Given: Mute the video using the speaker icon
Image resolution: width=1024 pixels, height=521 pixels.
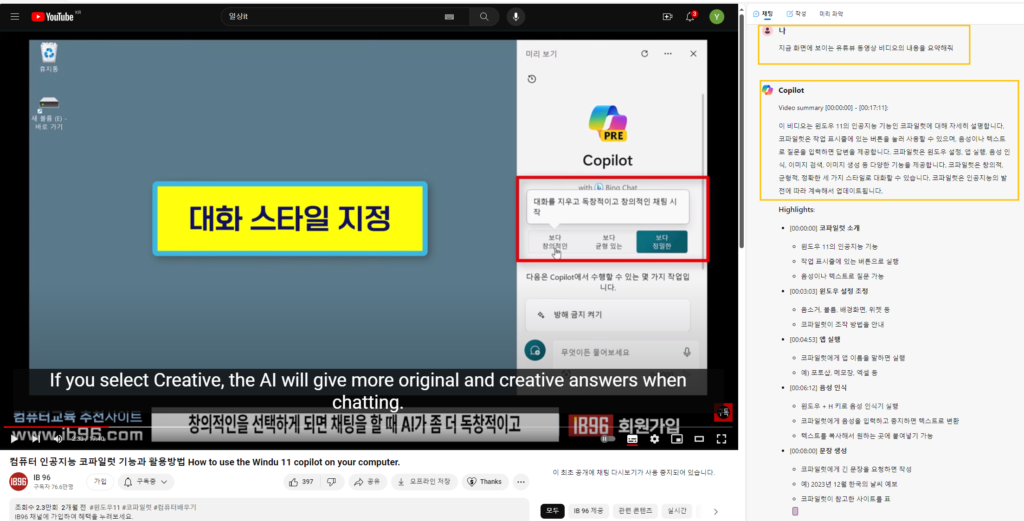Looking at the screenshot, I should click(57, 439).
